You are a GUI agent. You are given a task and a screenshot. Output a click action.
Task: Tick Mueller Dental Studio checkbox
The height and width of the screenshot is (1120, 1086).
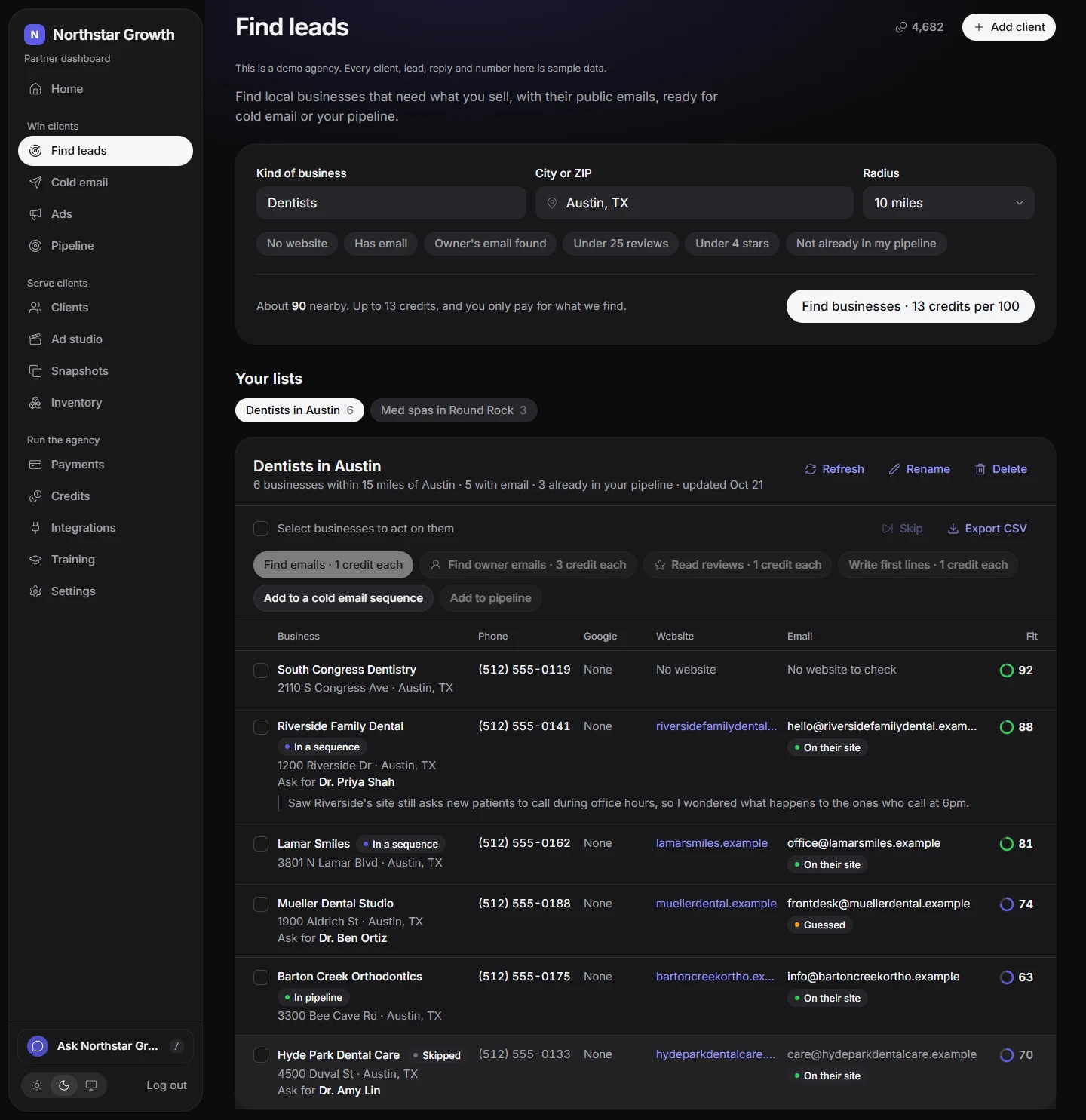pyautogui.click(x=261, y=904)
